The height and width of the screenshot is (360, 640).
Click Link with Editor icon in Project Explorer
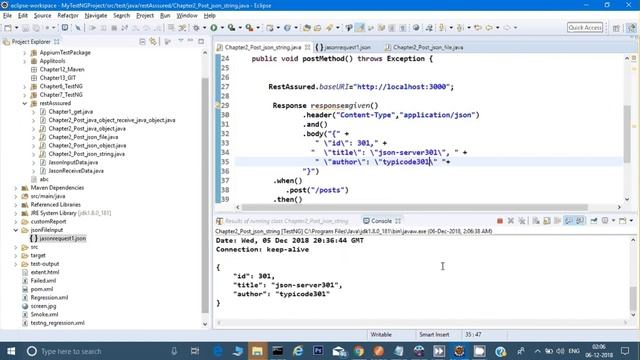click(x=153, y=42)
